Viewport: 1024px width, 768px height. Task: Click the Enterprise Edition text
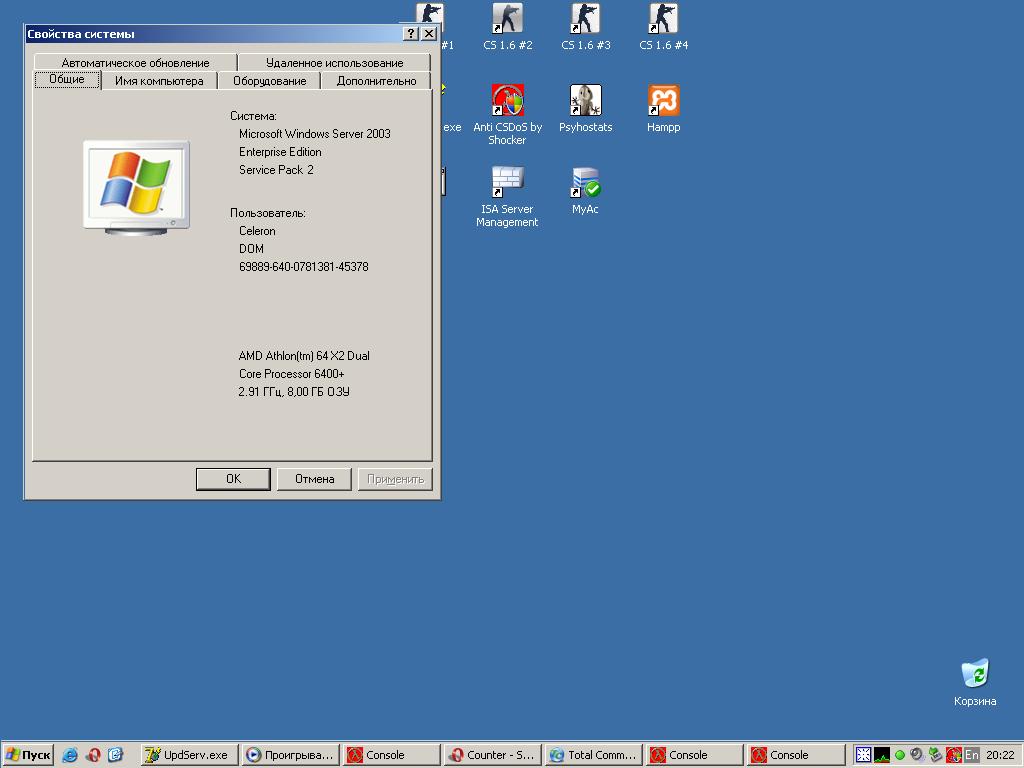tap(280, 152)
